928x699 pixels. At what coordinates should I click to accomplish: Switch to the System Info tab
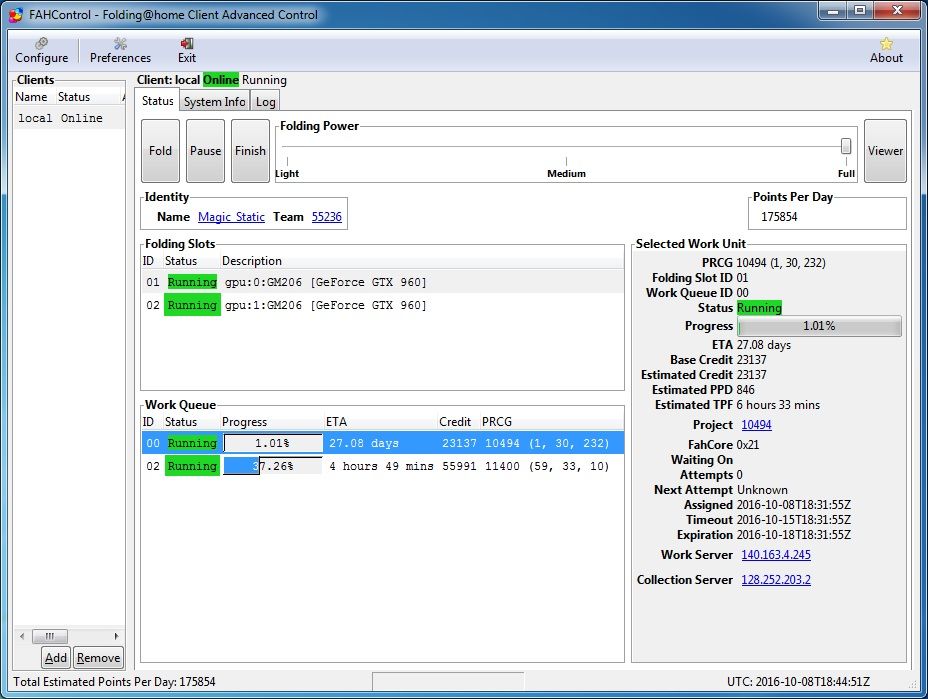(214, 102)
